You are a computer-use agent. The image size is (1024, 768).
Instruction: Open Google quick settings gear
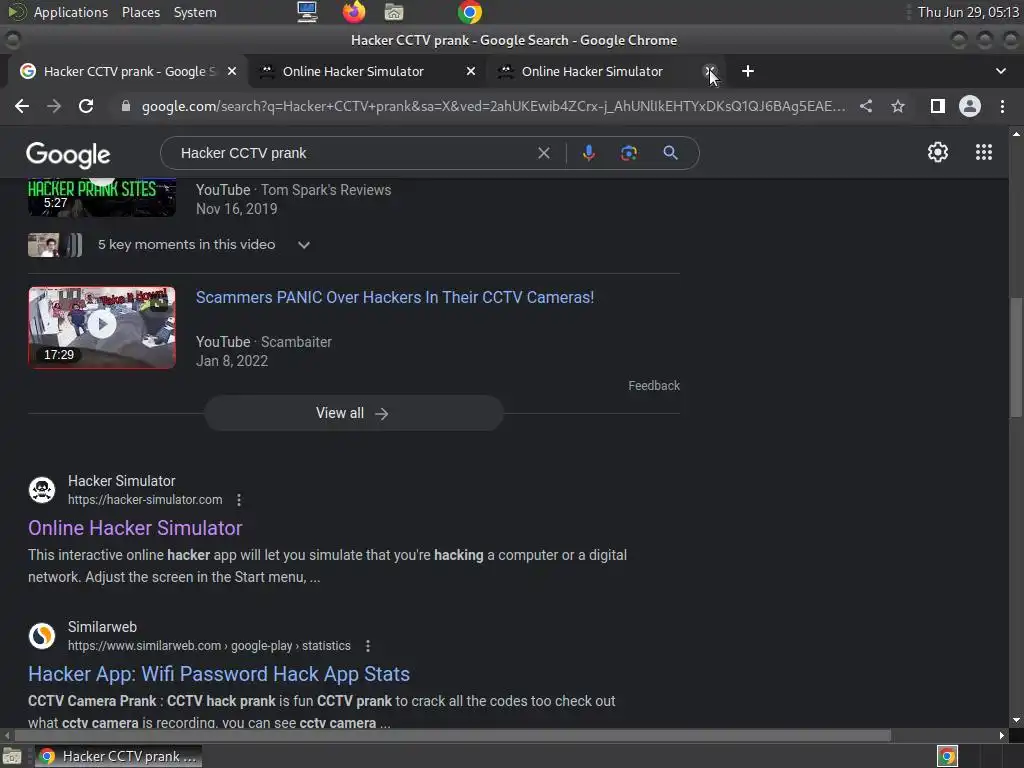[x=938, y=152]
